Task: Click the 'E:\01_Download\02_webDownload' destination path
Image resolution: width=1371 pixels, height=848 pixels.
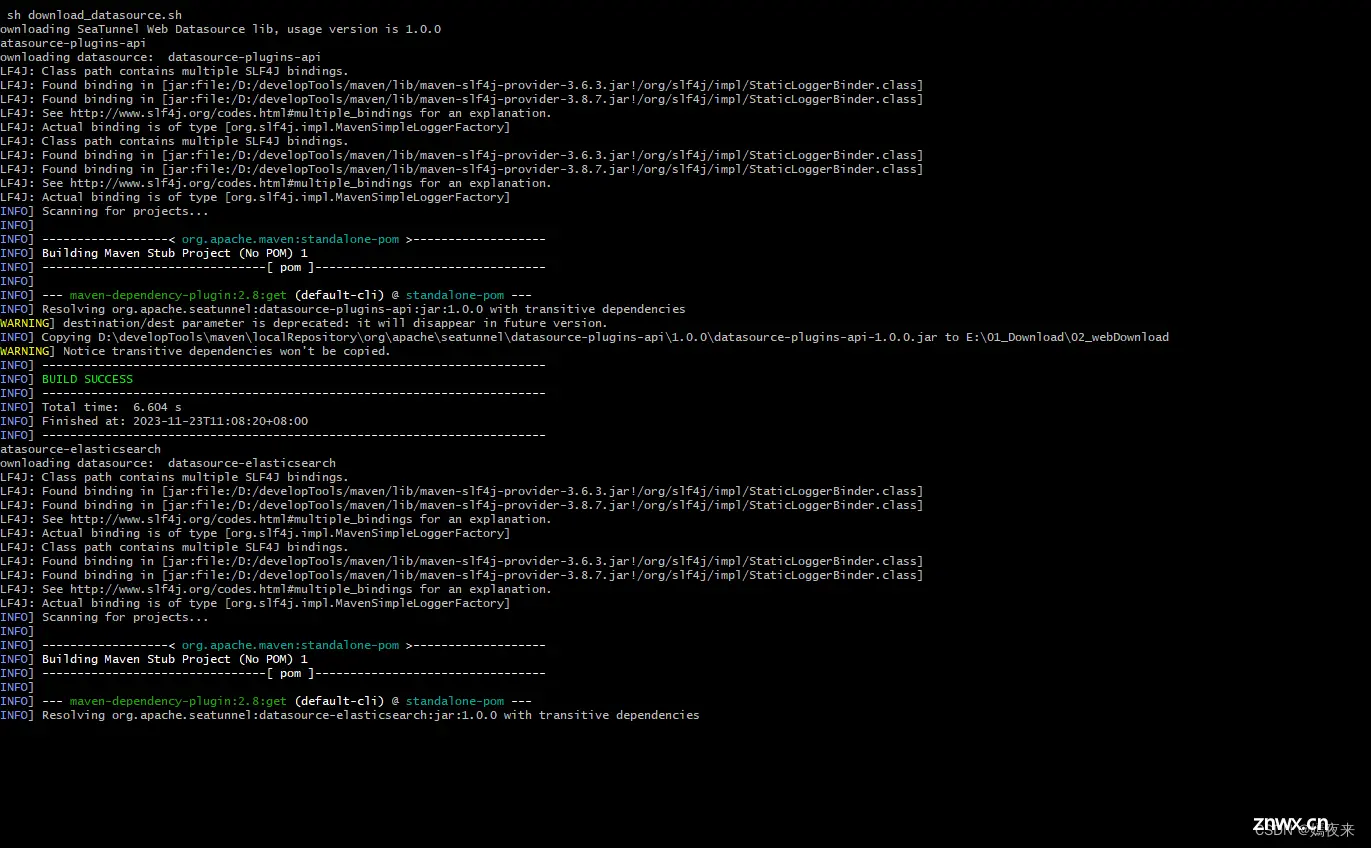Action: 1068,337
